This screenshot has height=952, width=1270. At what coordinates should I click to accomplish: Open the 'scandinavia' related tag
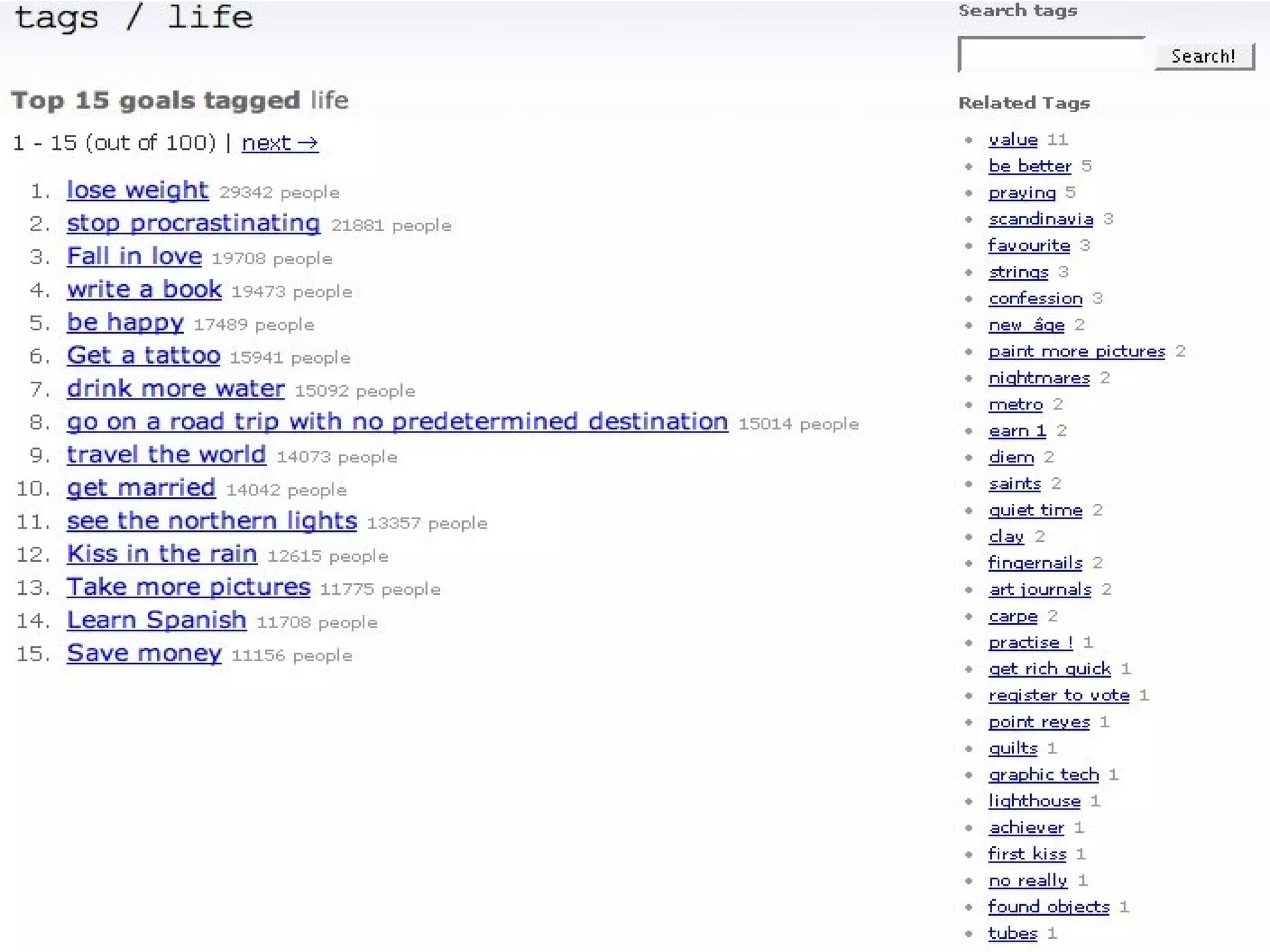[1041, 219]
